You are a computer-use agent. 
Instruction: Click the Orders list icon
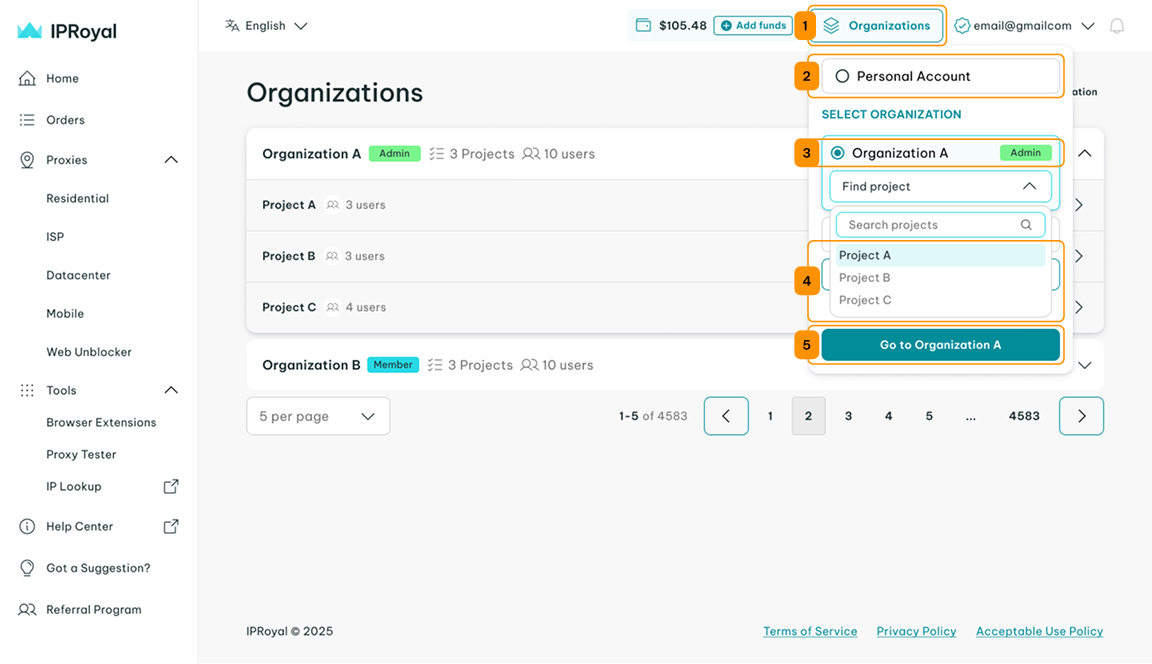27,120
